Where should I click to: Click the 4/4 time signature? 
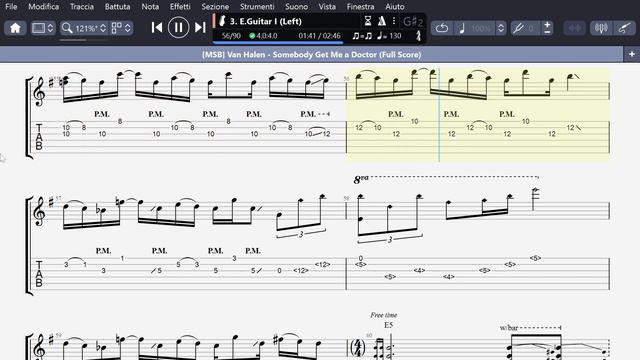[x=358, y=348]
